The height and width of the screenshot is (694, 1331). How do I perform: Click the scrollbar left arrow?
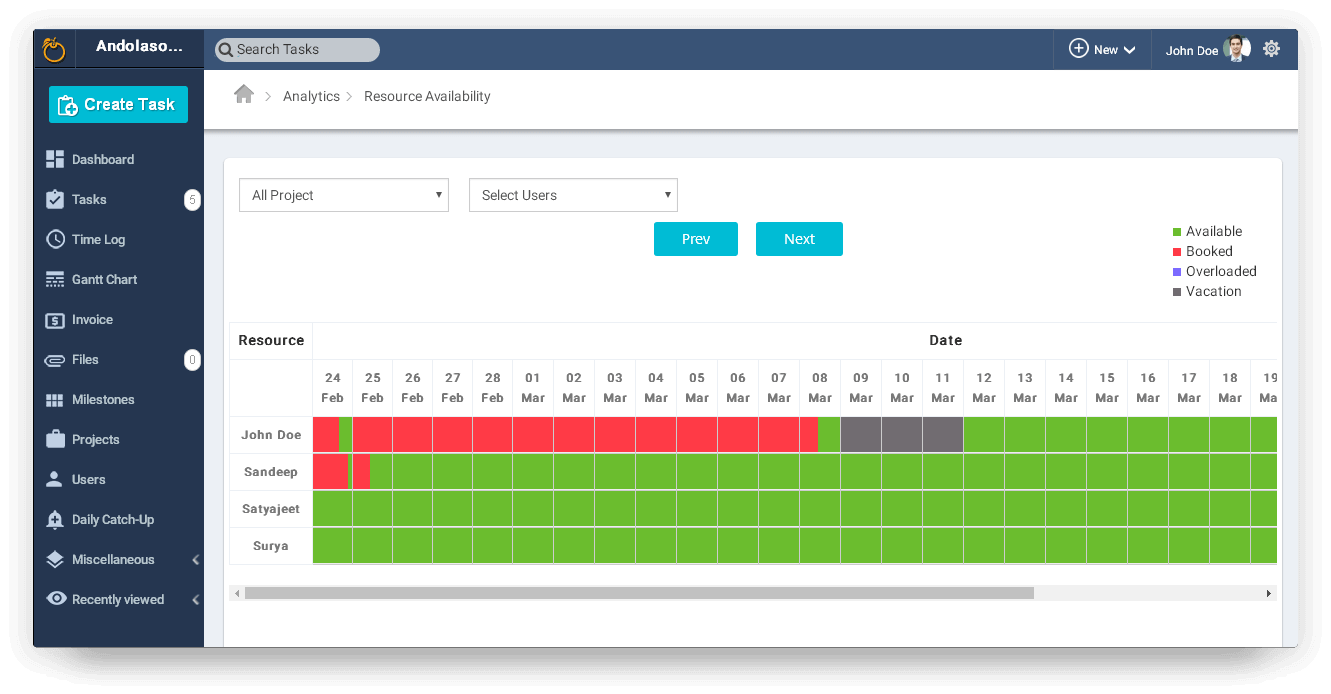tap(237, 593)
